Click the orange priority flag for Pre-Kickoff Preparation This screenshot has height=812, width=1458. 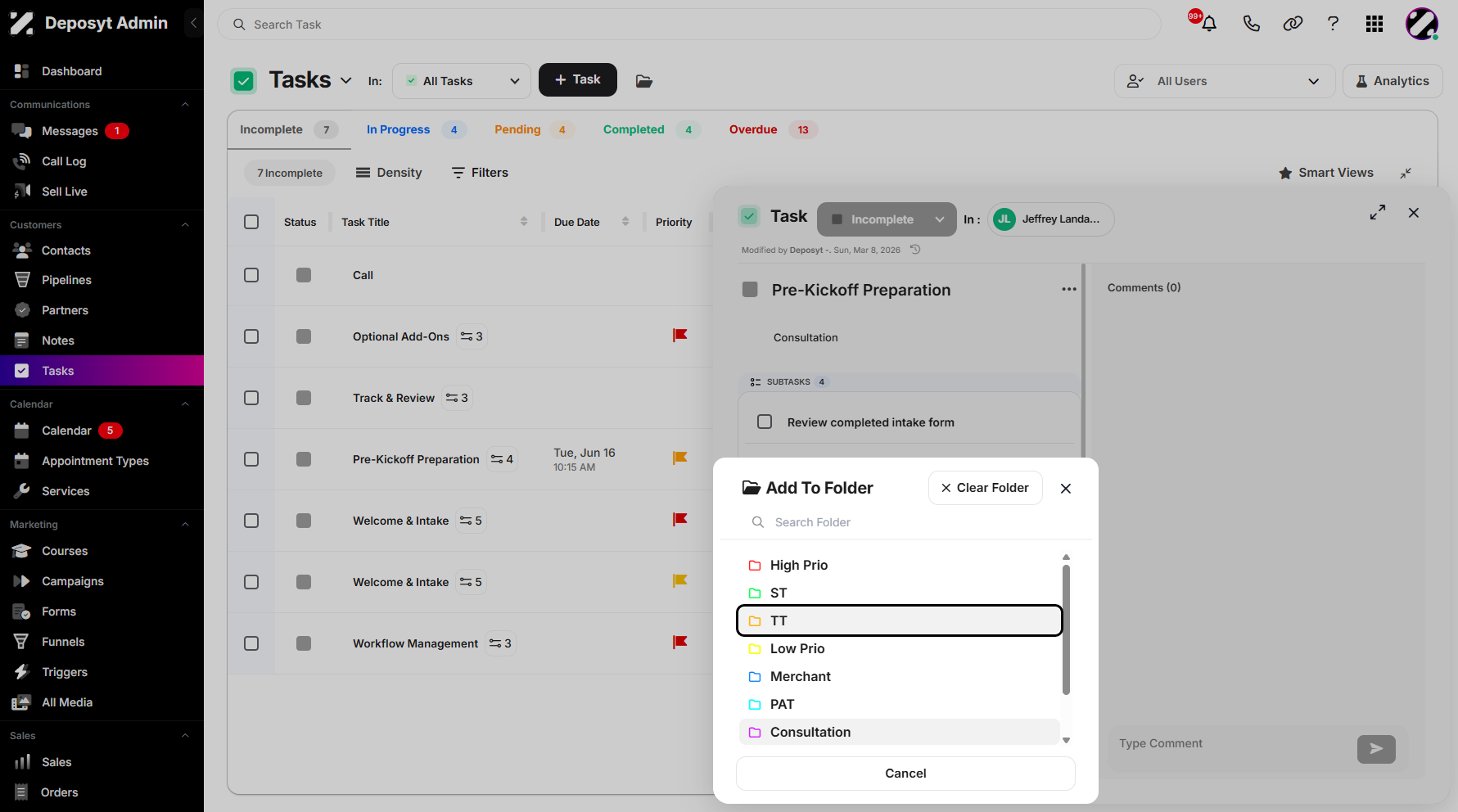coord(679,458)
